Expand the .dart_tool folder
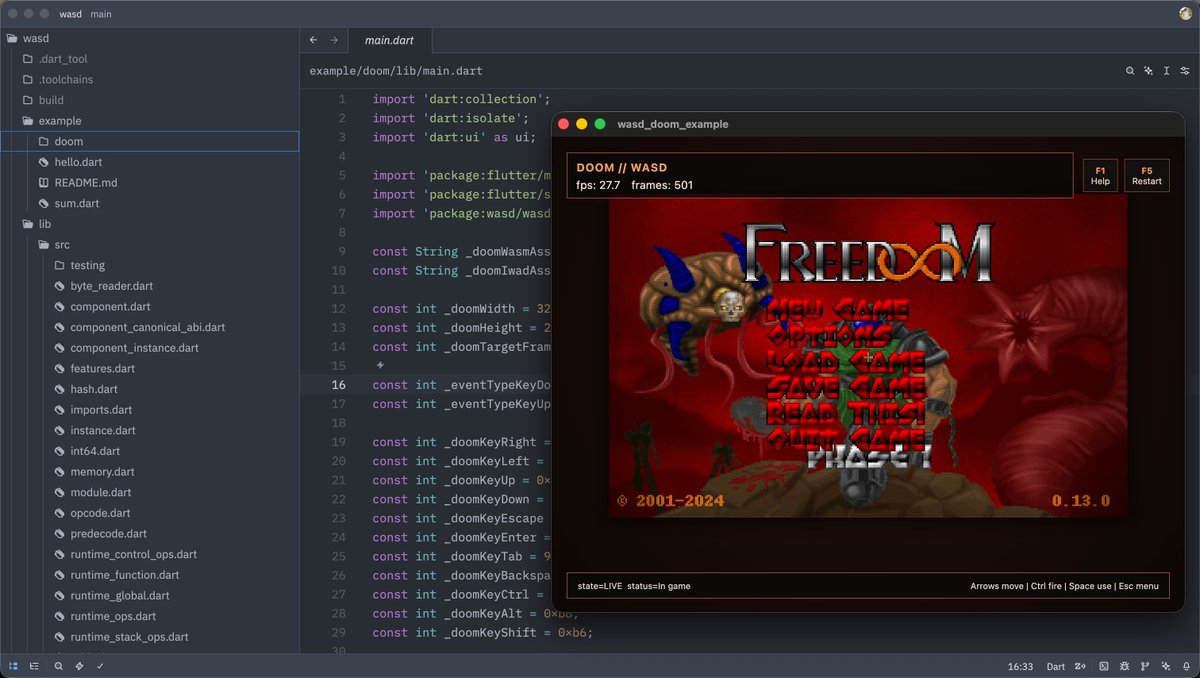 150,59
